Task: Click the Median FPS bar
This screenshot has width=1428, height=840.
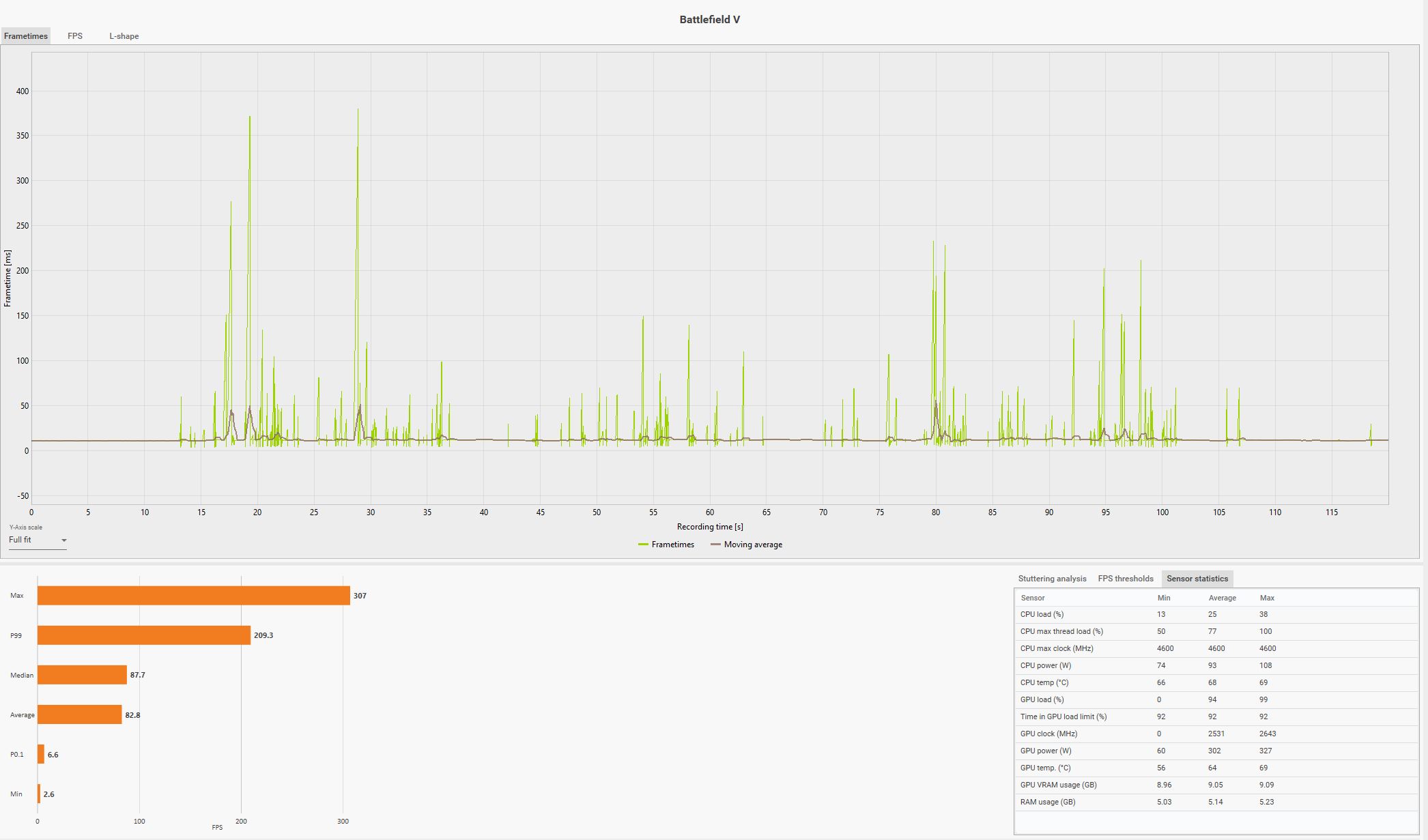Action: (82, 675)
